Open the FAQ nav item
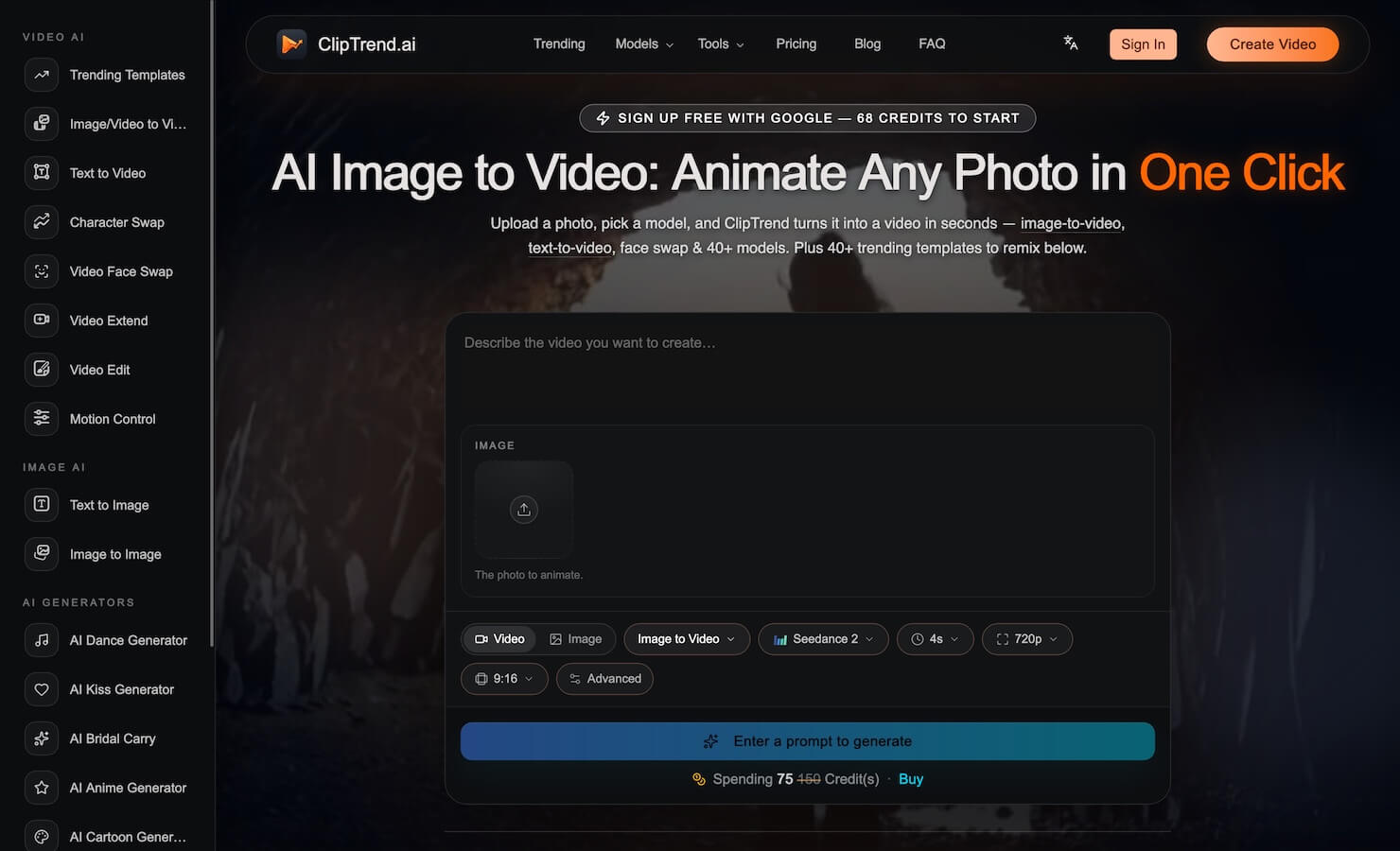 click(932, 43)
